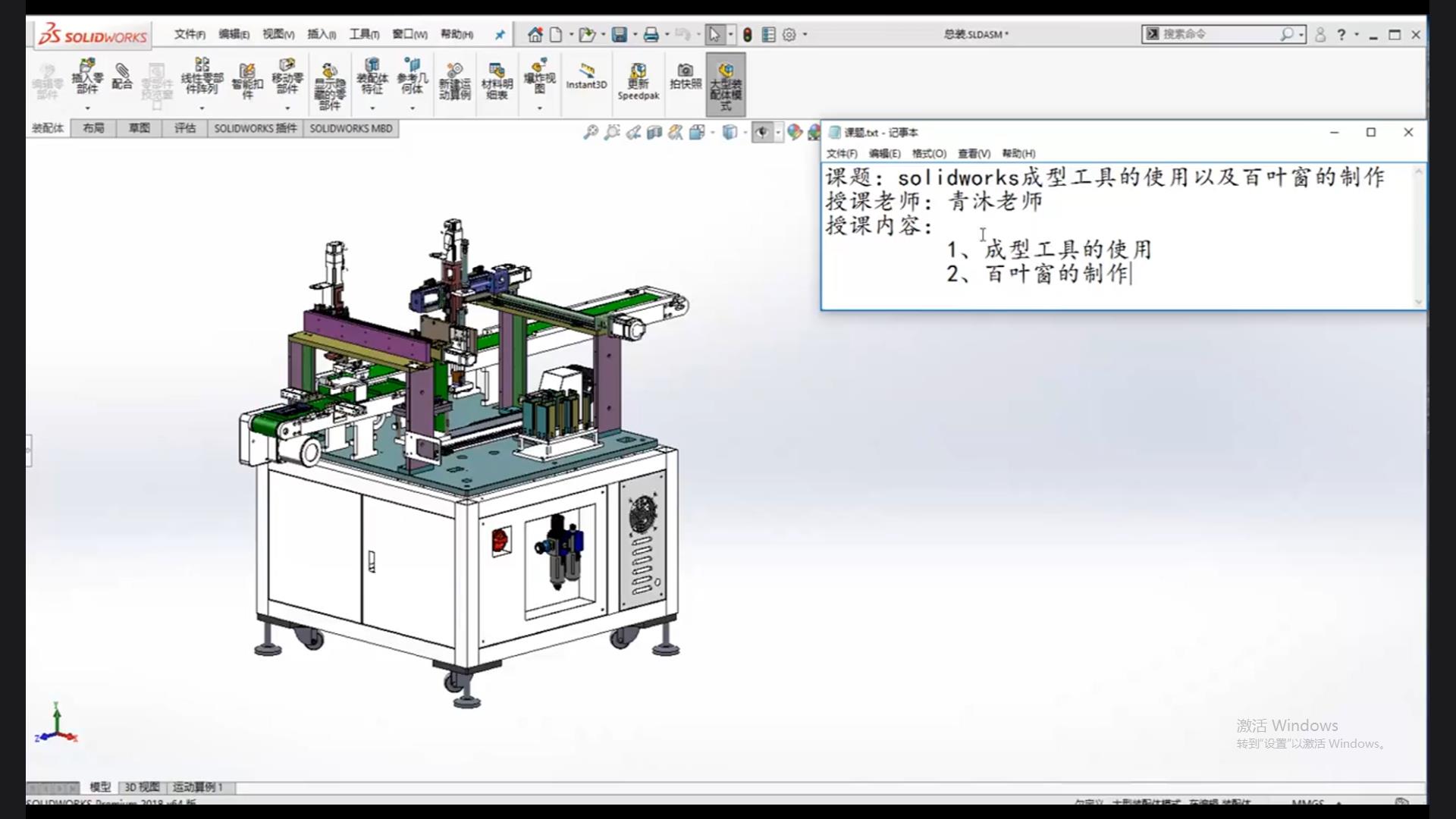Toggle the Instant3D mode button

point(586,77)
